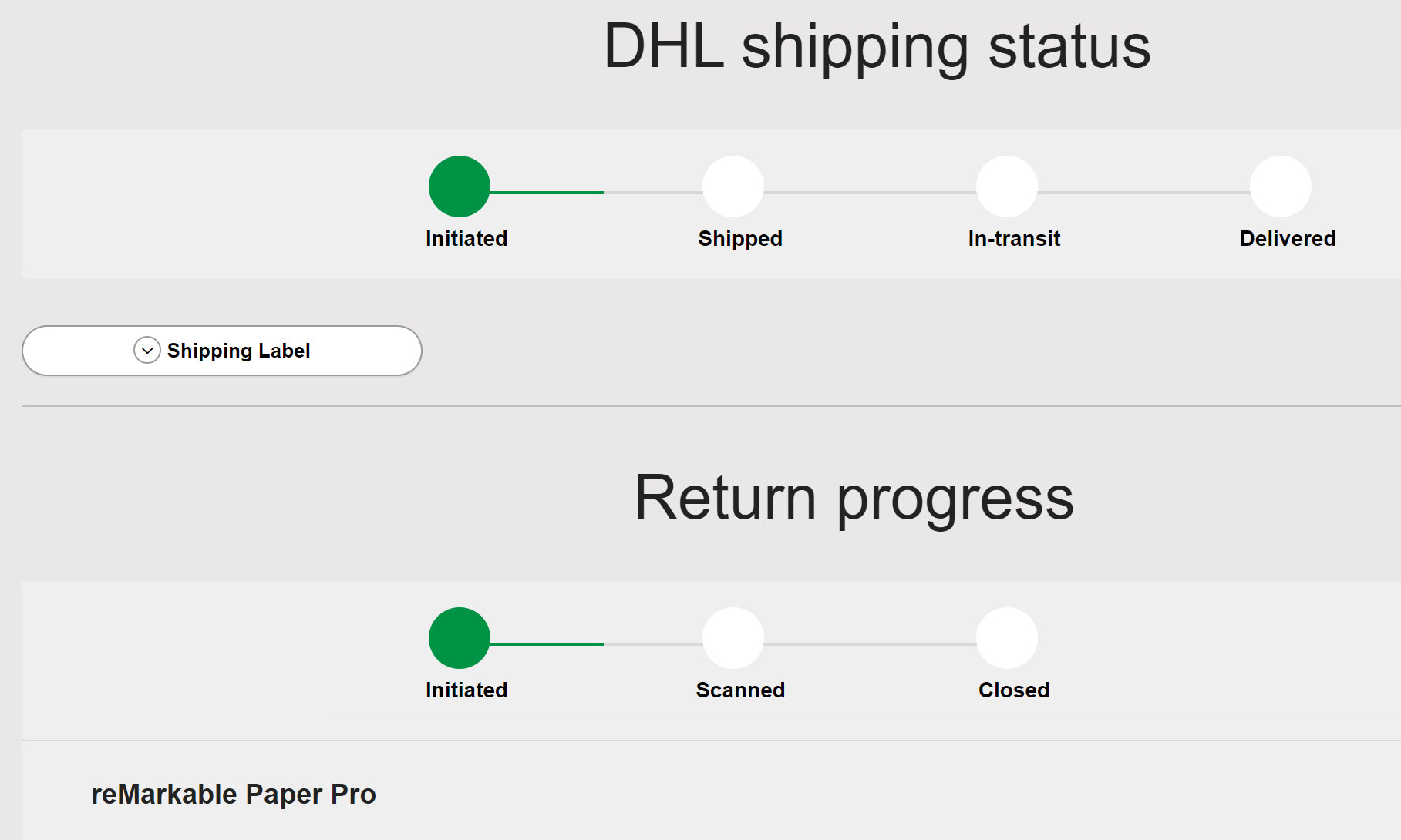Open the Shipping Label dropdown button

point(222,351)
